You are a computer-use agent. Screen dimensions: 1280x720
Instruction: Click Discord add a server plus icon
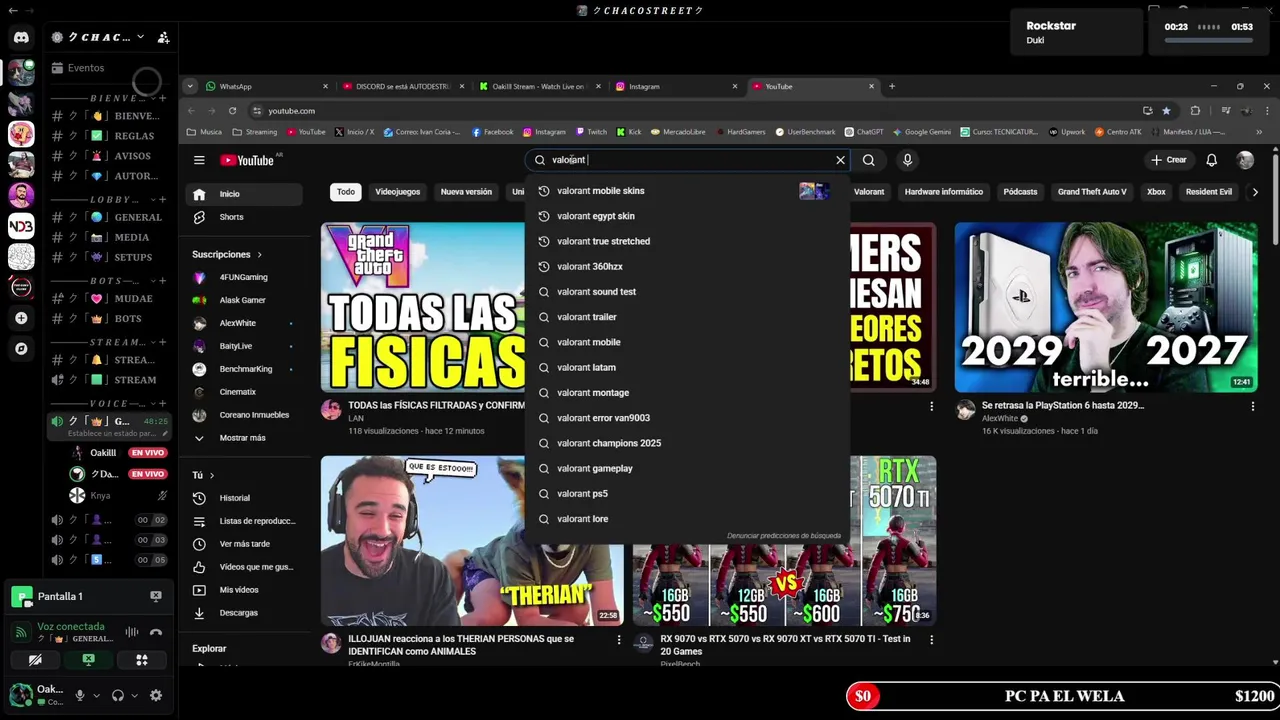click(21, 318)
